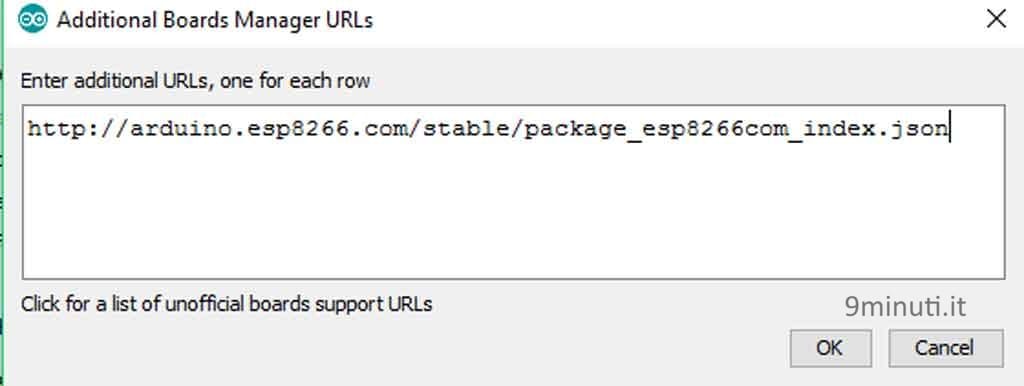Confirm the URLs with the OK button

(x=830, y=347)
